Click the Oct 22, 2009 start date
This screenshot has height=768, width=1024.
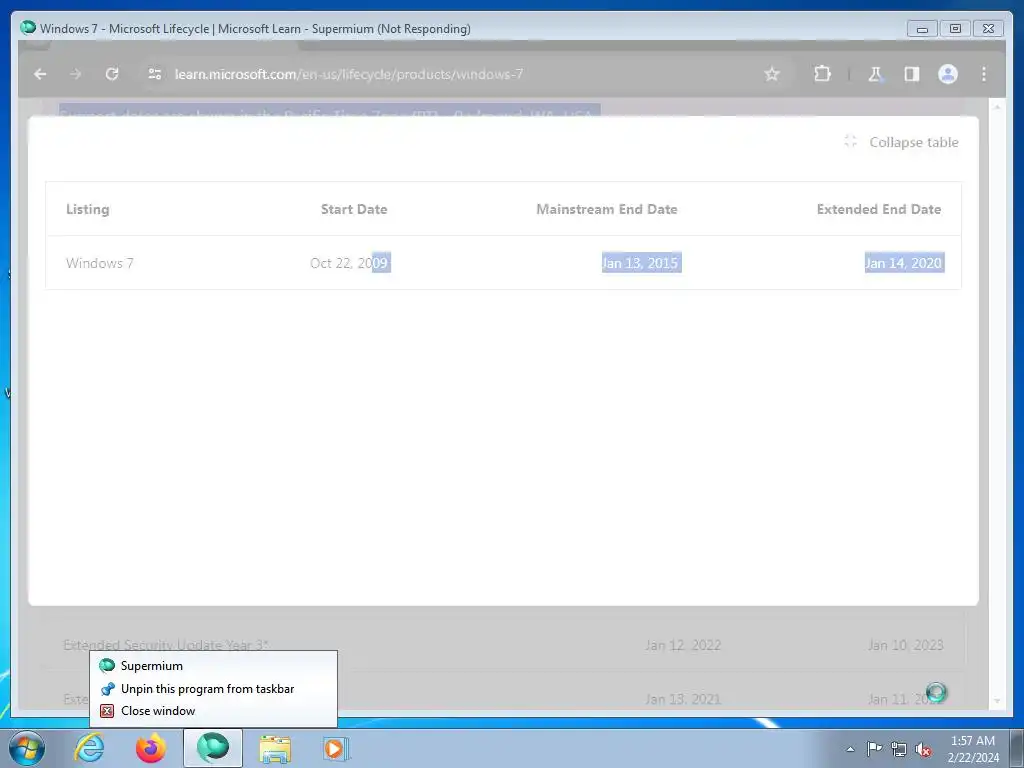click(x=350, y=263)
